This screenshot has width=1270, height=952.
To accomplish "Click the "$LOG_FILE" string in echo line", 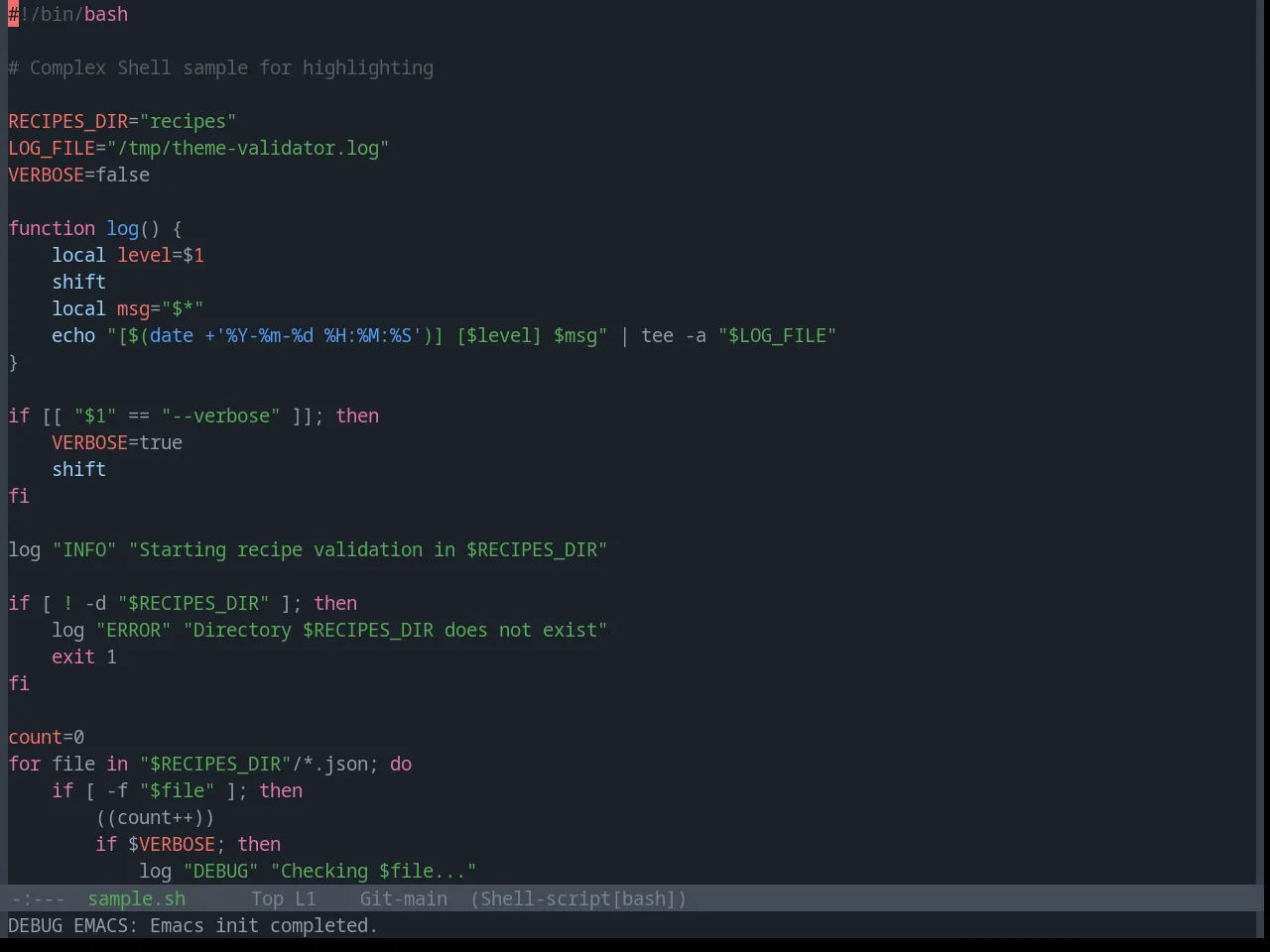I will point(778,336).
